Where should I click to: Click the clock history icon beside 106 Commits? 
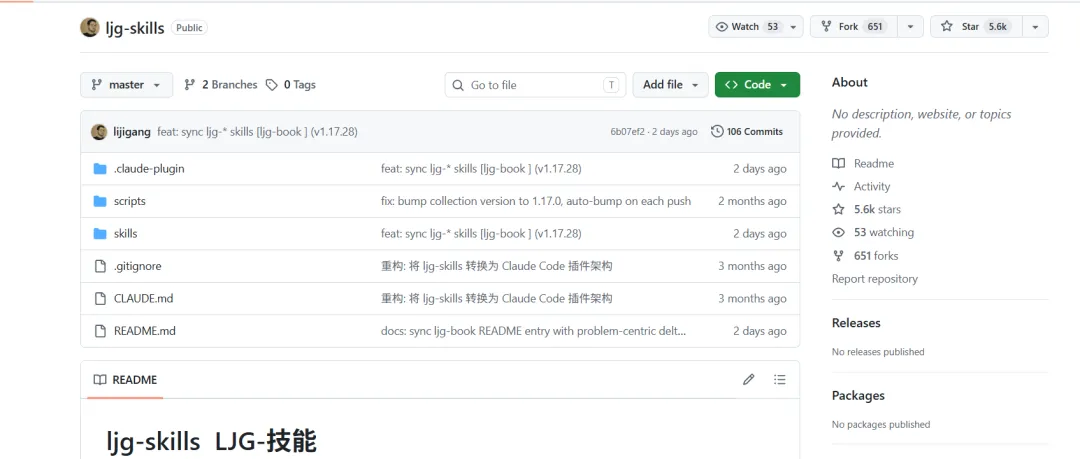(717, 131)
